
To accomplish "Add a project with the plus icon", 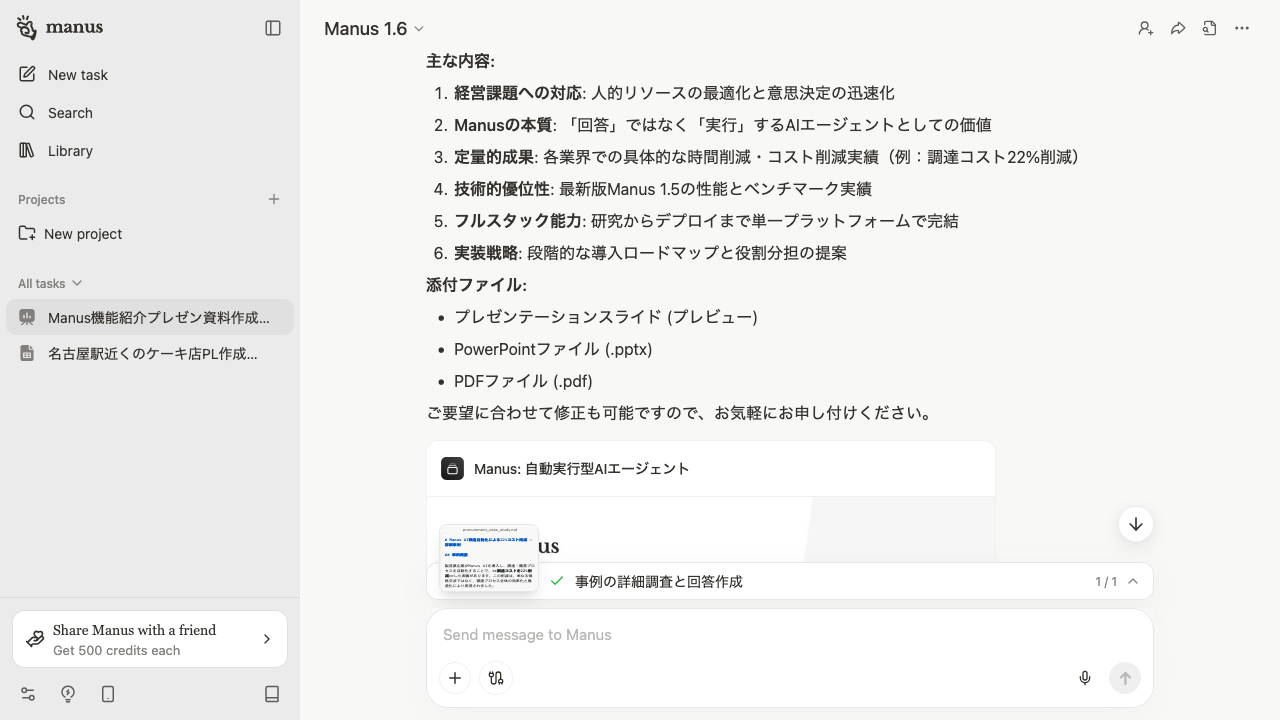I will pos(274,199).
